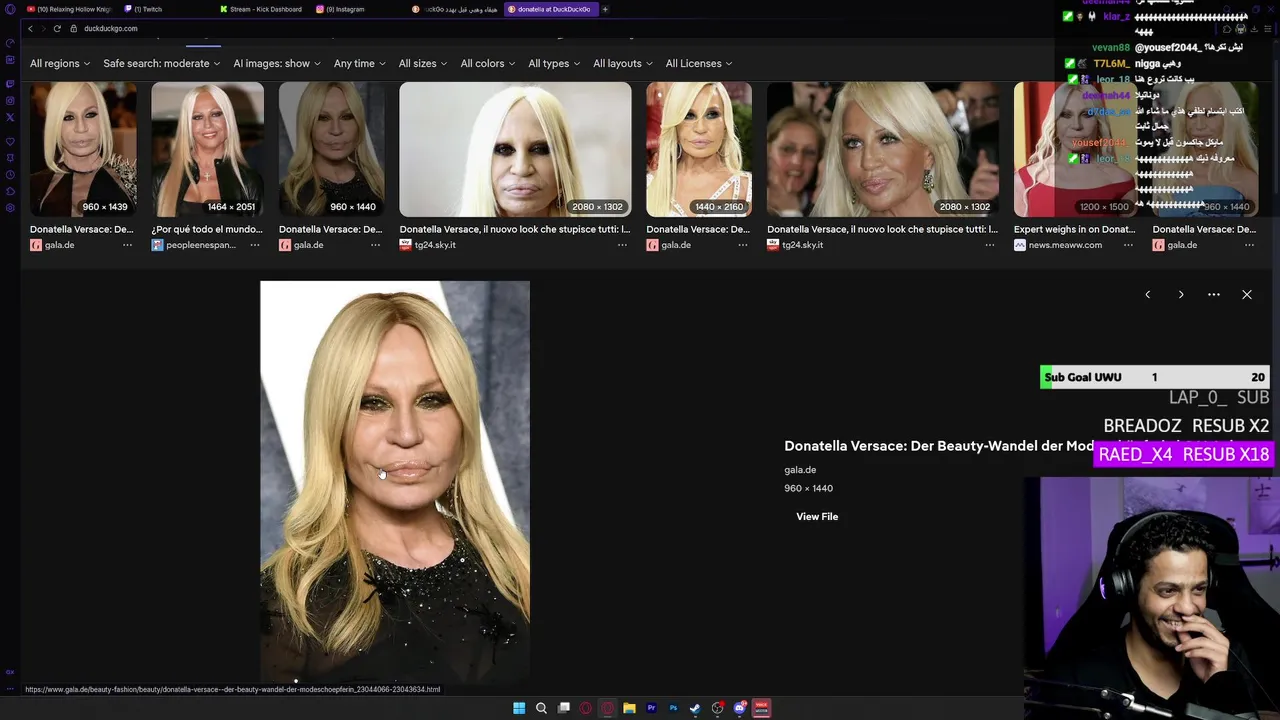Open more options in image detail panel

1214,295
